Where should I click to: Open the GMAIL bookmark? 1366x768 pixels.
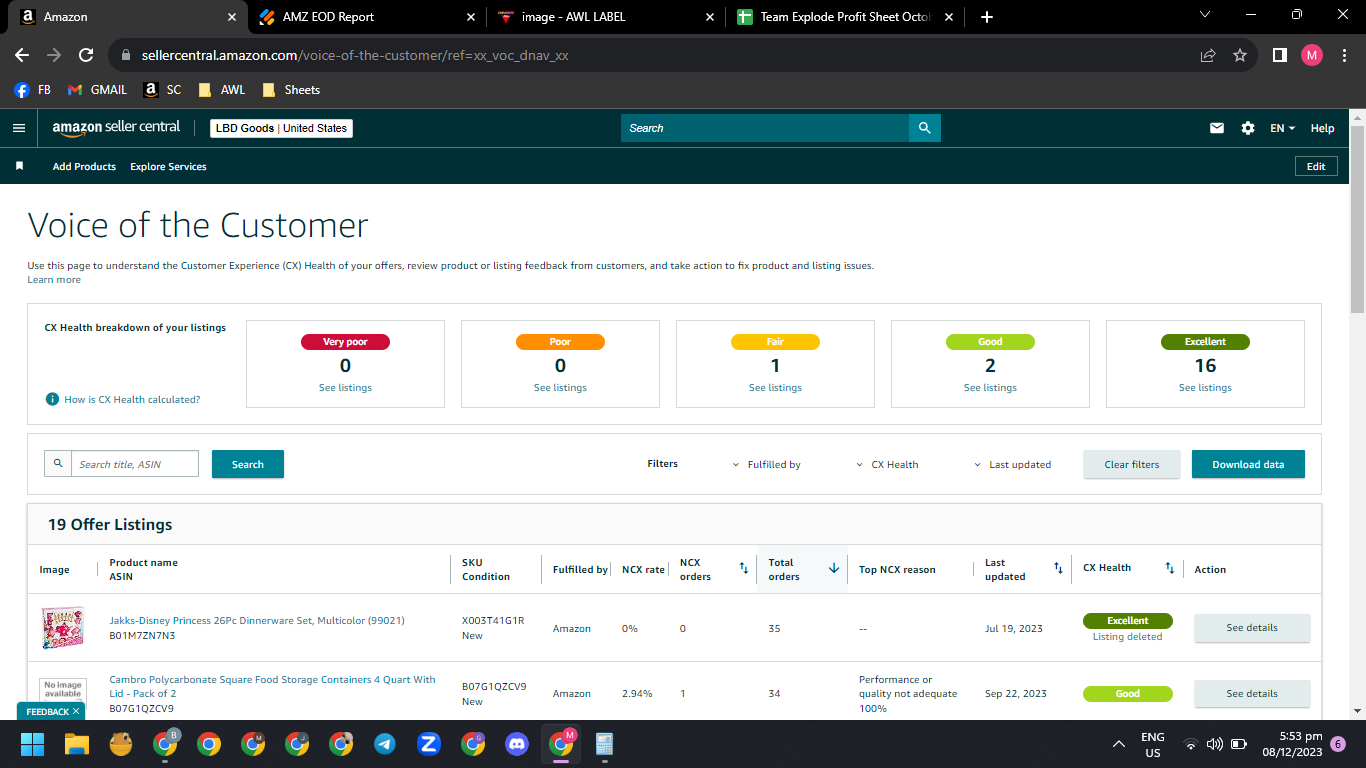pos(97,89)
